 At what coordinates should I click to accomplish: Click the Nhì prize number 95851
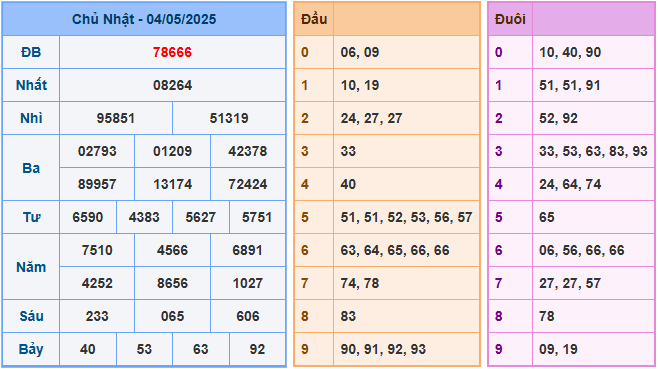116,118
